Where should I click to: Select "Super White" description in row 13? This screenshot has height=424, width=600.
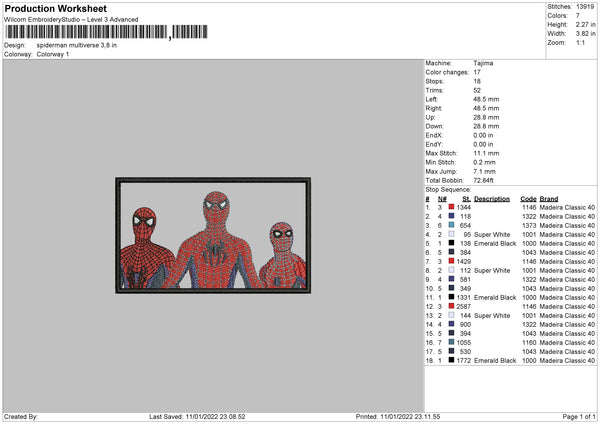coord(492,316)
